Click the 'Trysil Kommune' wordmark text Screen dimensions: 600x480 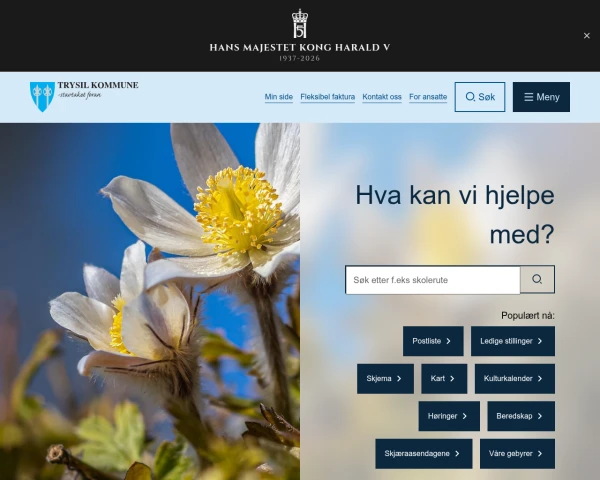coord(98,85)
